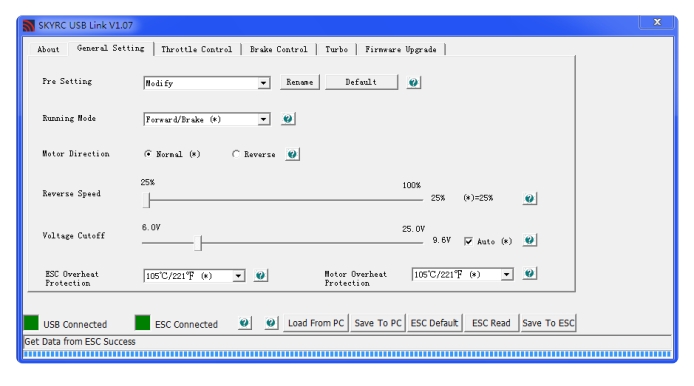Image resolution: width=694 pixels, height=386 pixels.
Task: Open help icon for Motor Direction
Action: [x=292, y=154]
